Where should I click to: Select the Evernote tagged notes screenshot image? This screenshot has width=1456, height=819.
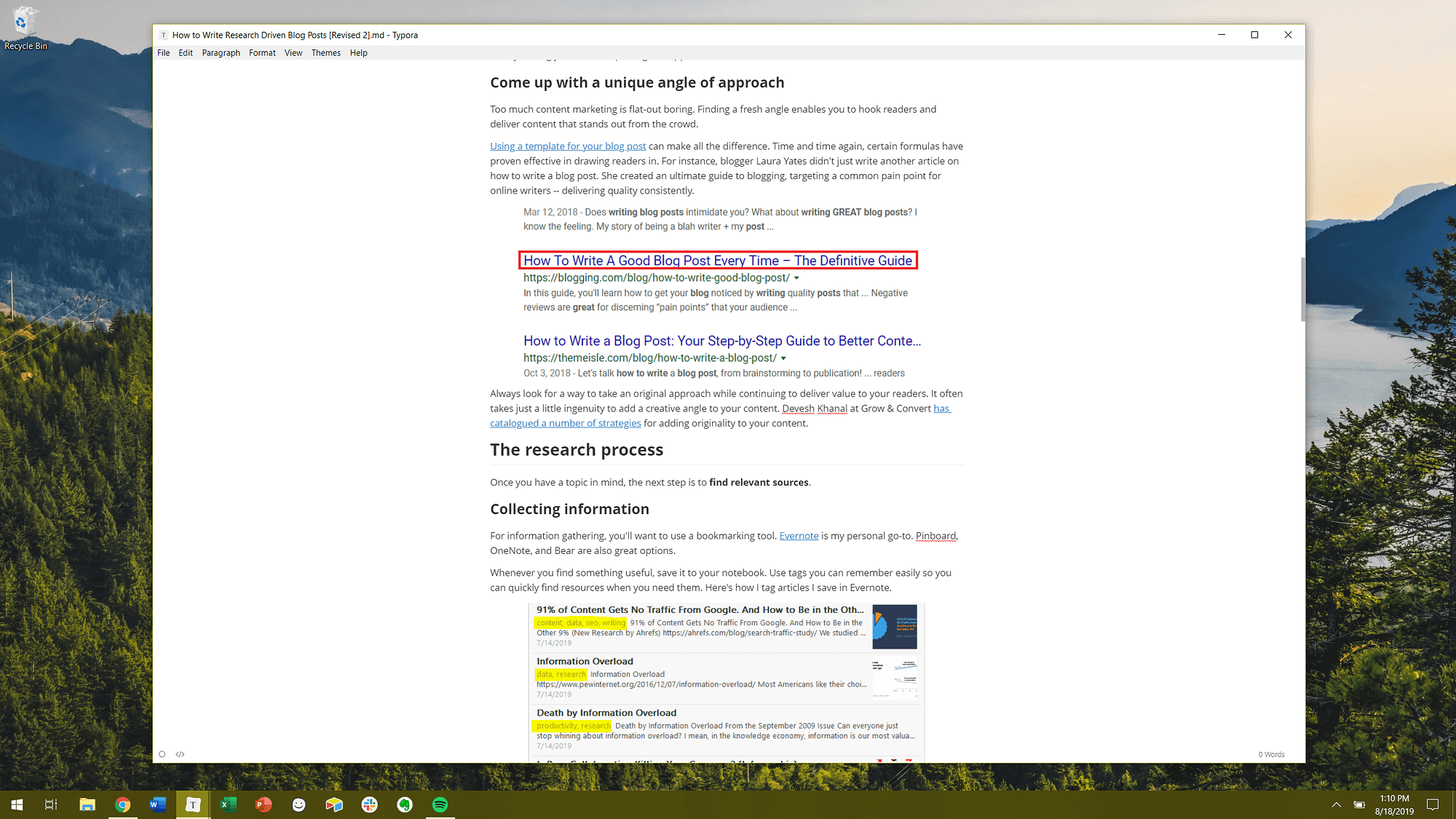pyautogui.click(x=727, y=683)
